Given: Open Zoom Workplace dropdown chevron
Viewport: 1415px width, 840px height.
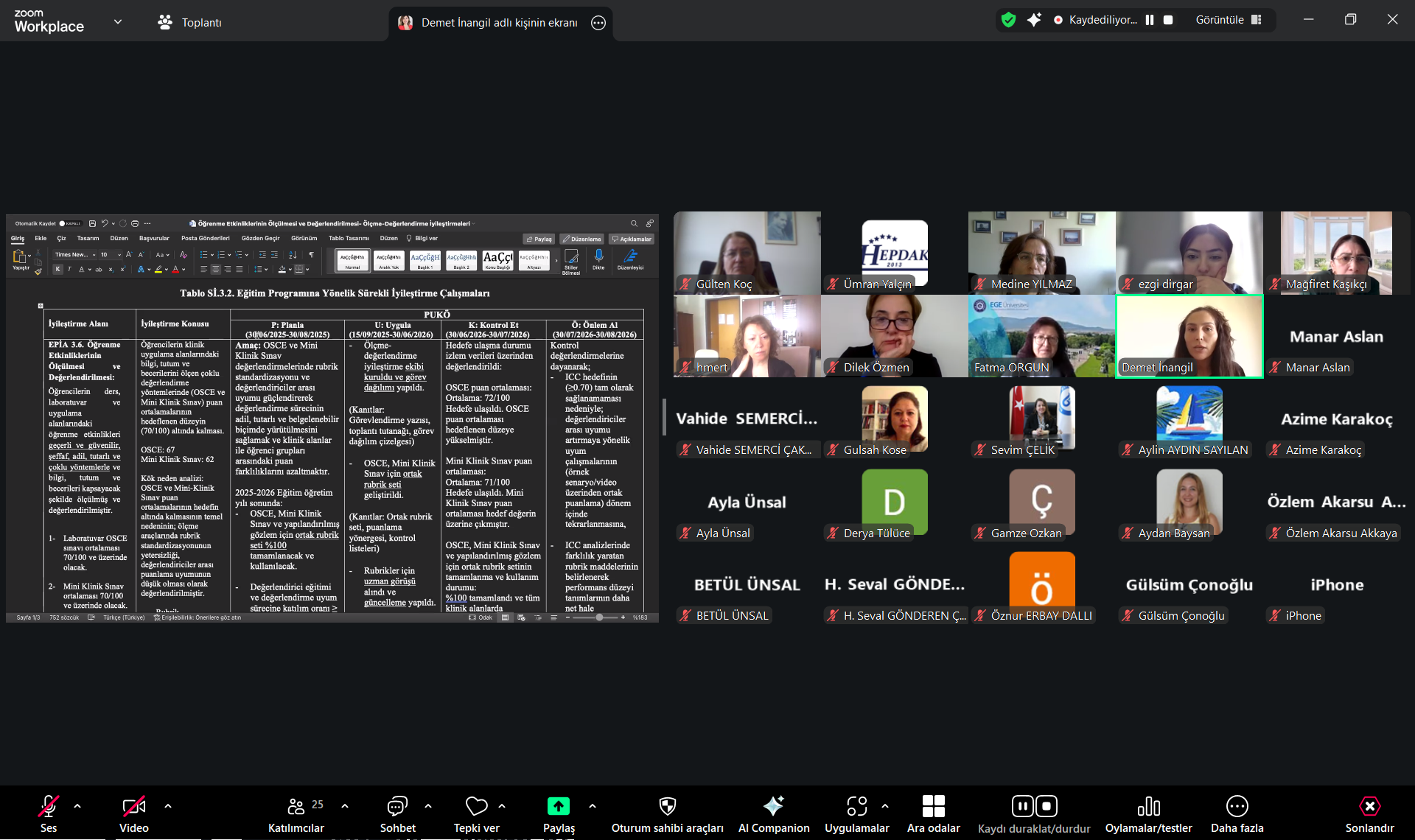Looking at the screenshot, I should 118,22.
